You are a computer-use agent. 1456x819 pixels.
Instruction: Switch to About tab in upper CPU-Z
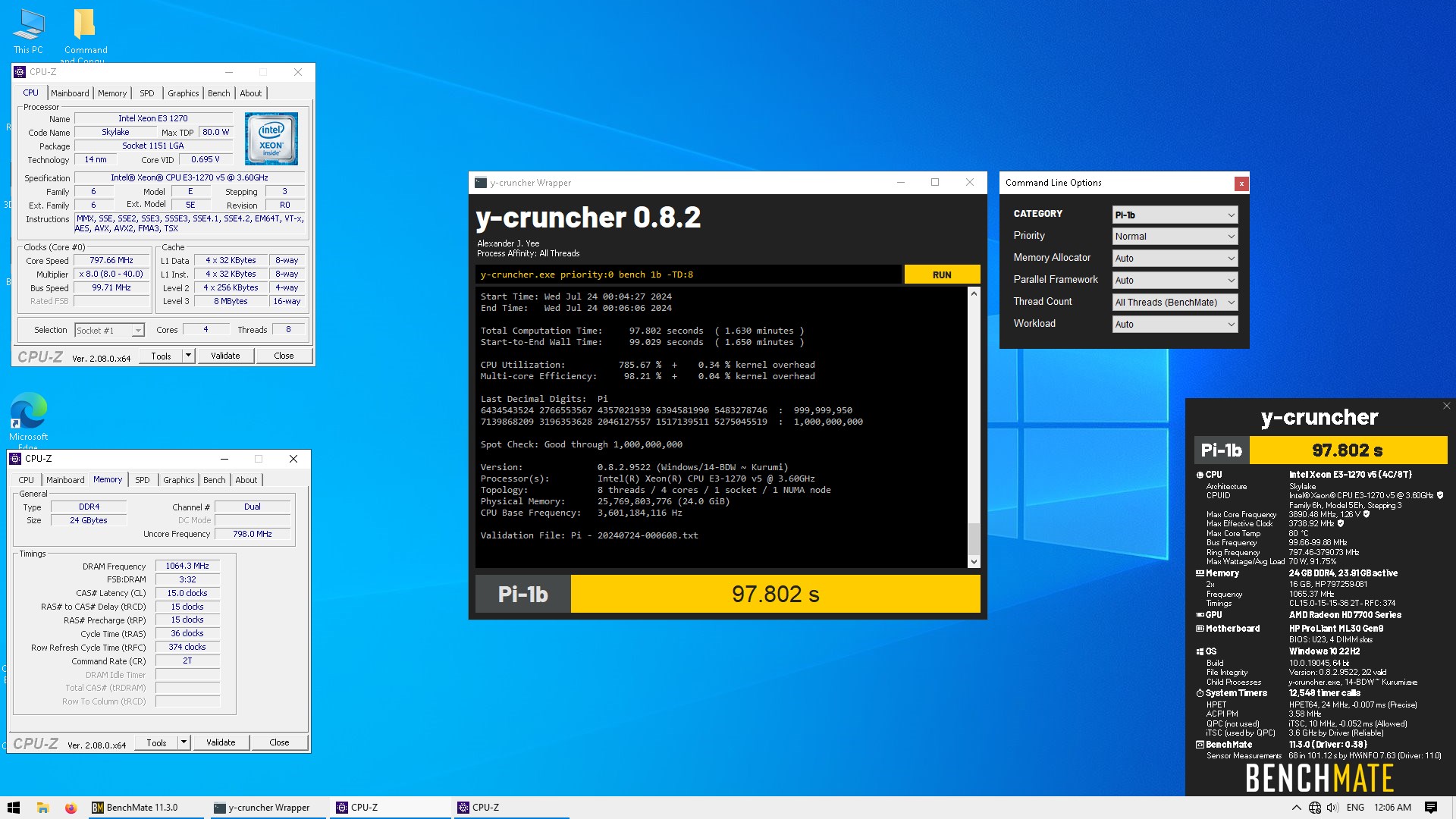point(251,93)
